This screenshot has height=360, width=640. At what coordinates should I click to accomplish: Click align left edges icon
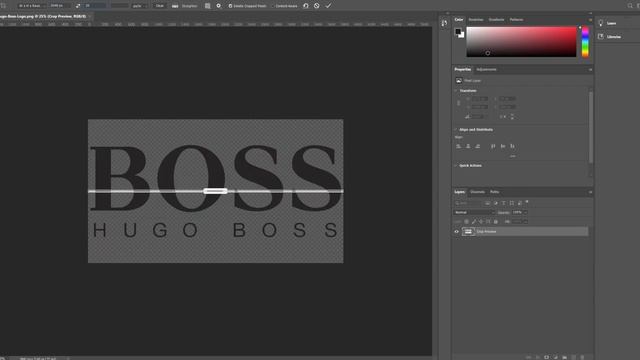pyautogui.click(x=458, y=146)
